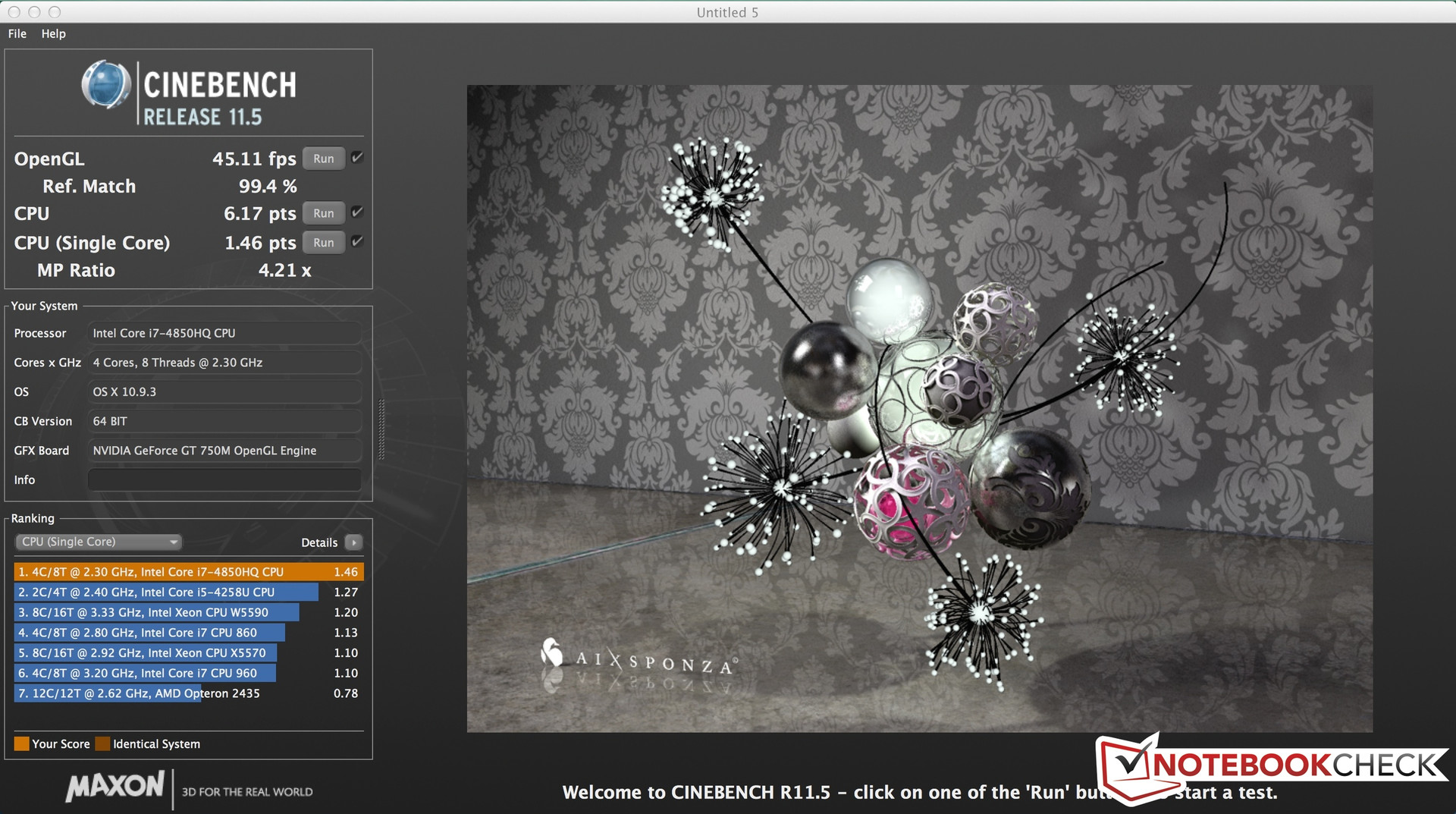Click the Cinebench globe logo
This screenshot has width=1456, height=814.
click(106, 85)
